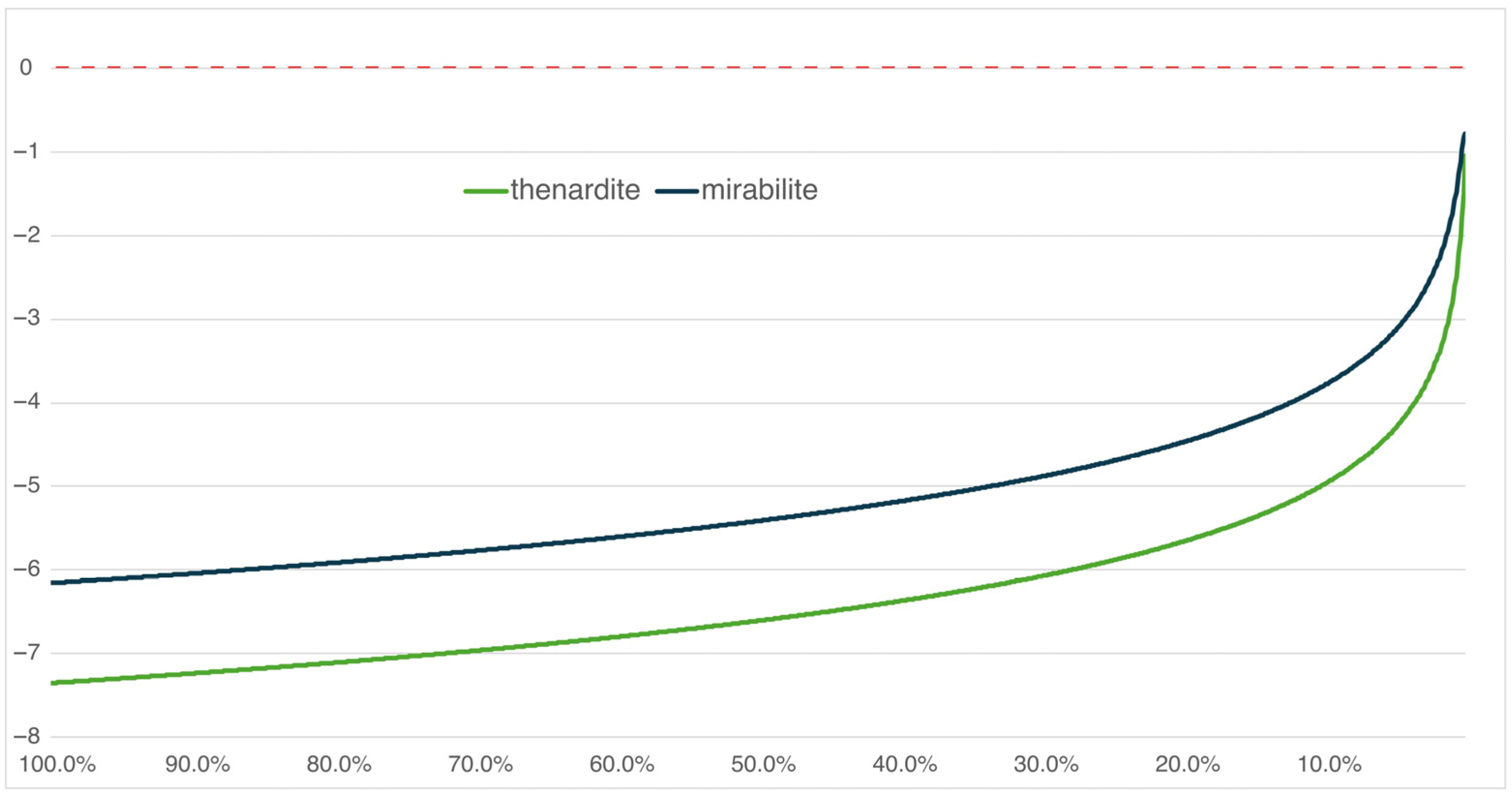Click the 20.0% x-axis label
This screenshot has width=1512, height=798.
click(1187, 765)
